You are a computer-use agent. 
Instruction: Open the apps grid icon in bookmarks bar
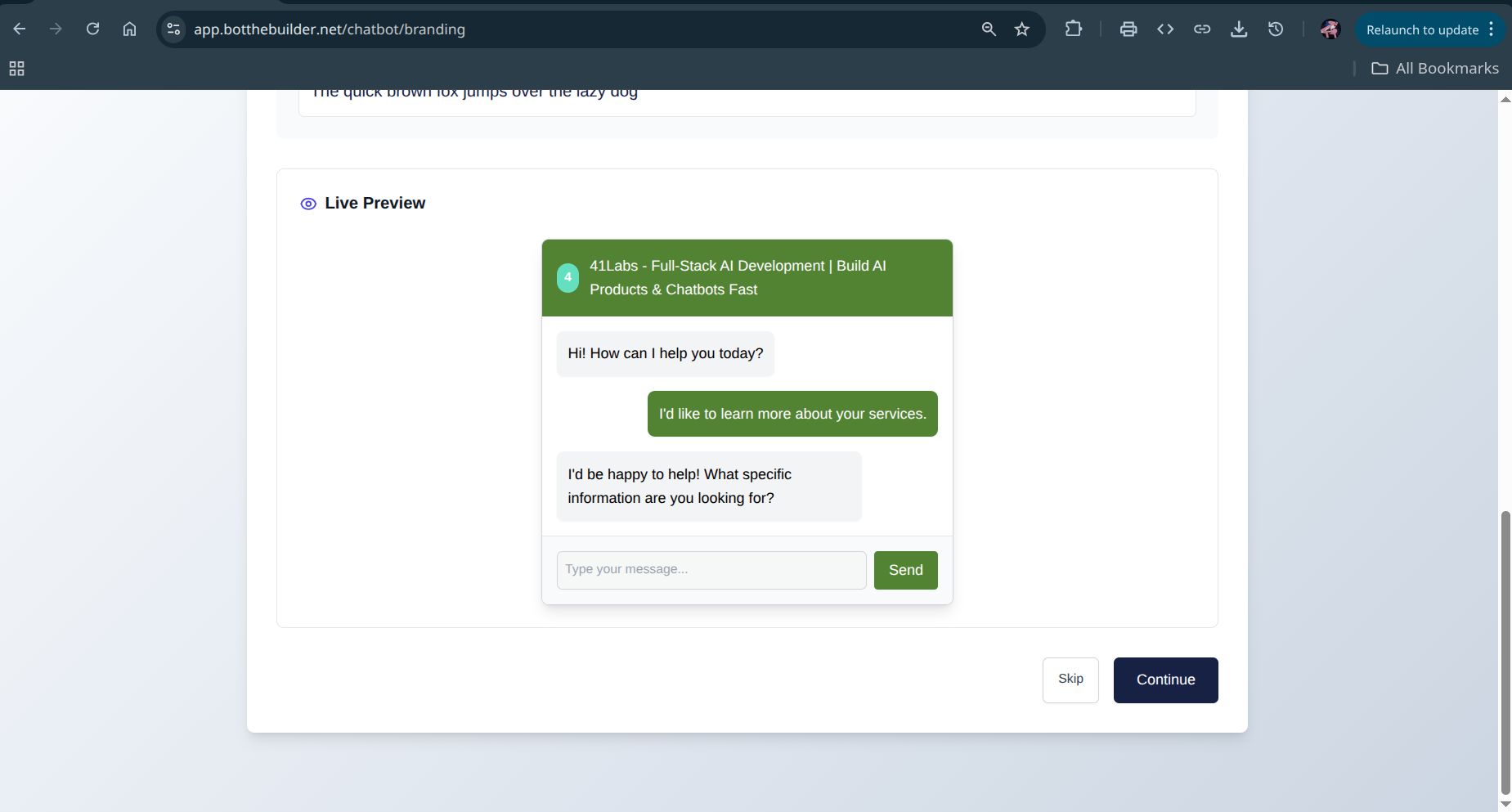click(x=16, y=69)
